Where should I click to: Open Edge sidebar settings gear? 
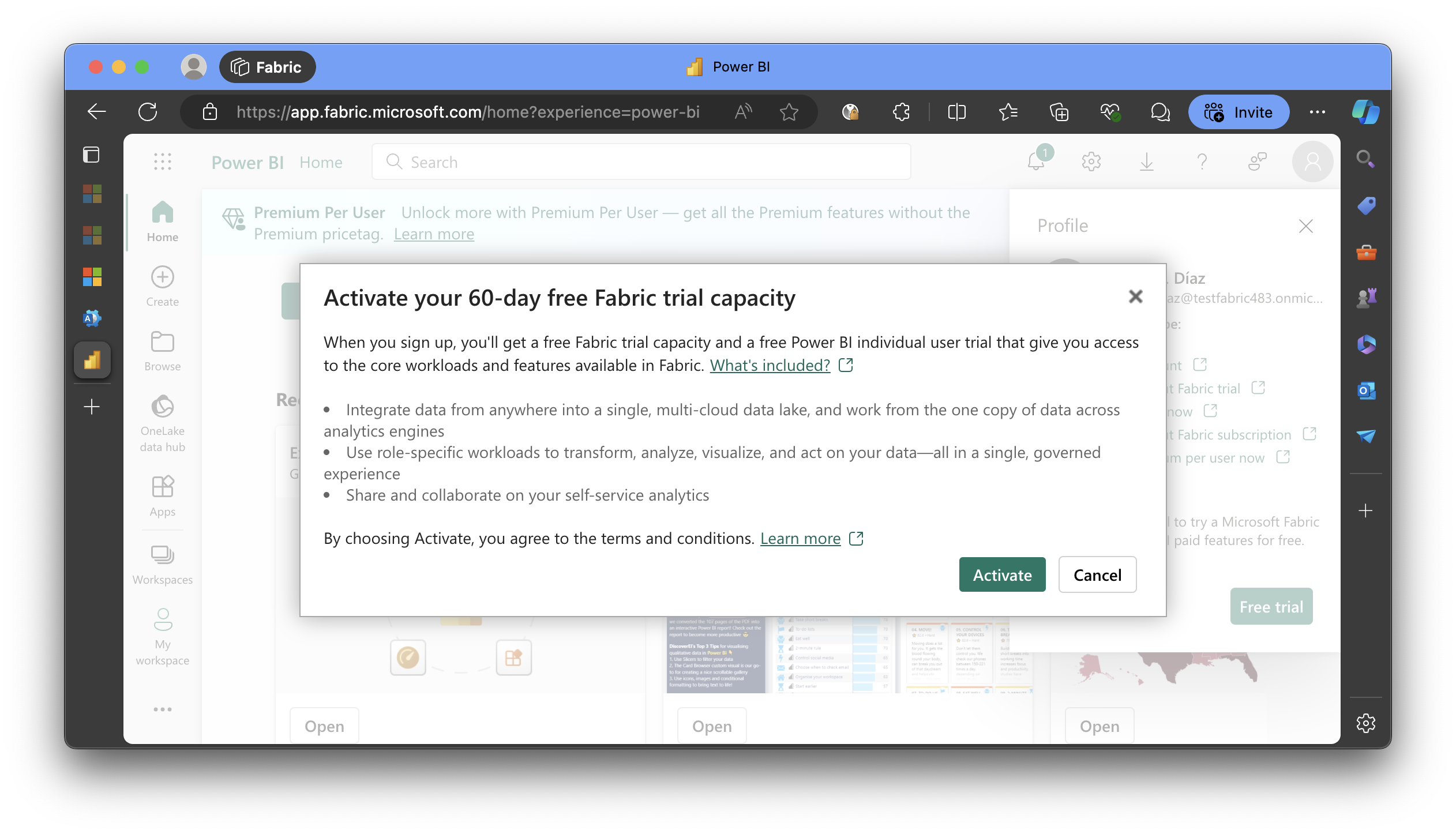[1366, 723]
